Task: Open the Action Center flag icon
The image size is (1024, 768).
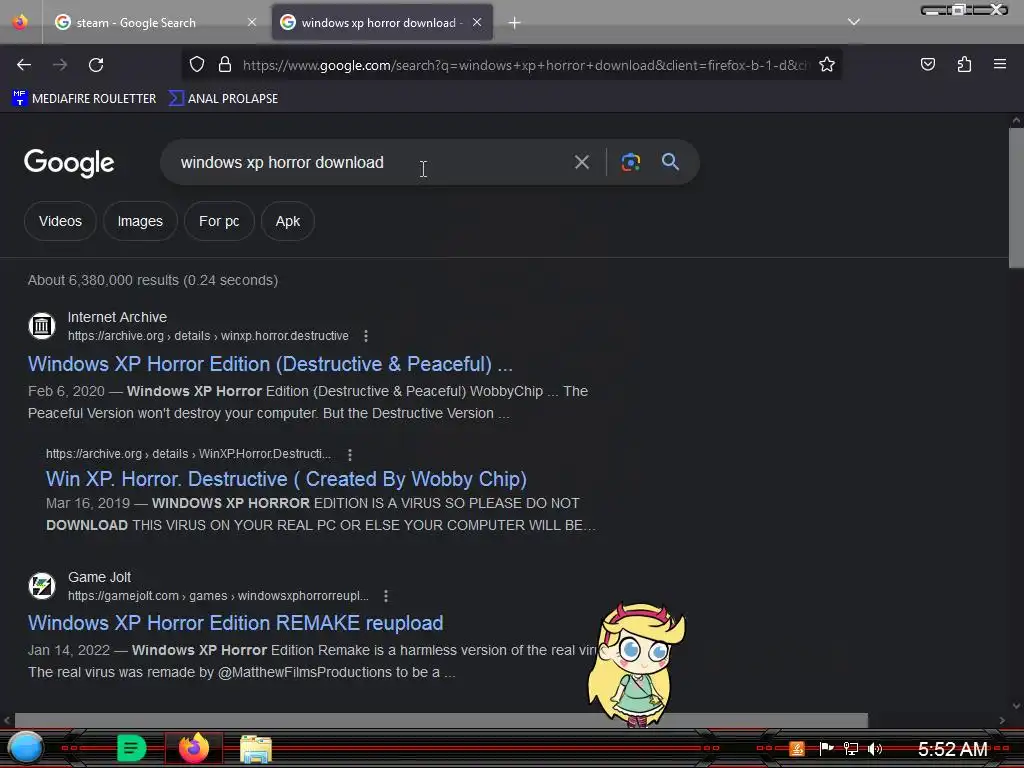Action: [826, 748]
